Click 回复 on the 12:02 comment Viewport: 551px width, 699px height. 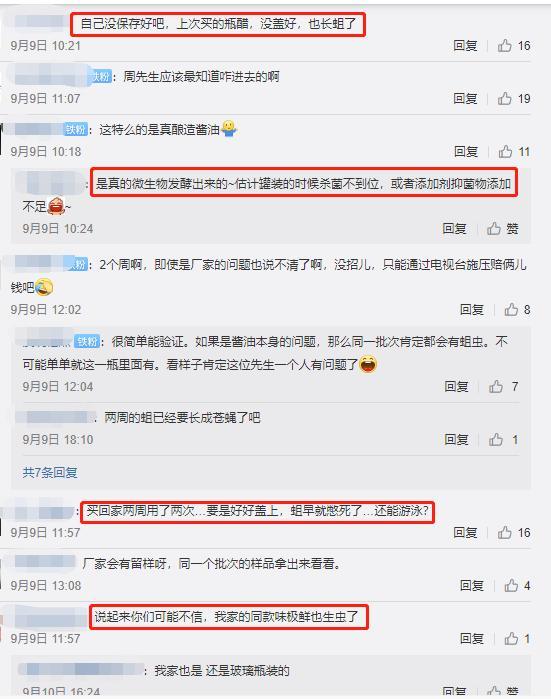click(x=472, y=310)
